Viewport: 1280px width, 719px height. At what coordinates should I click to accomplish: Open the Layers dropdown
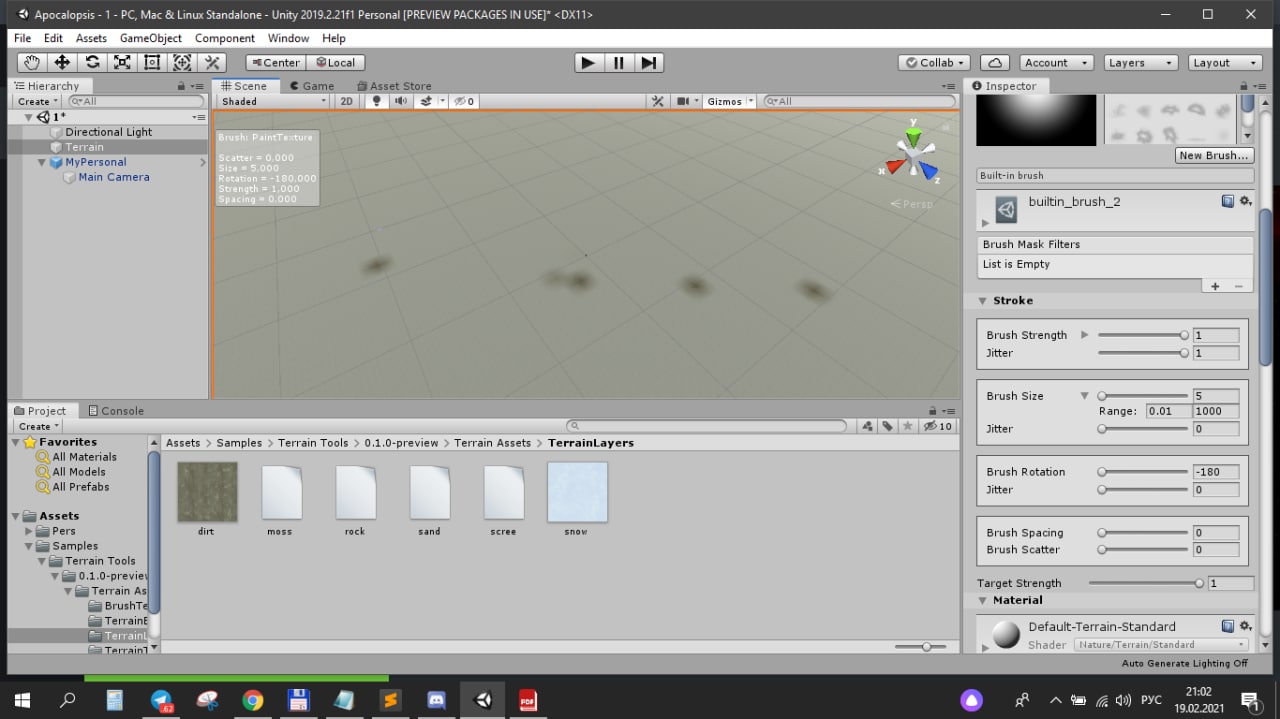1141,62
